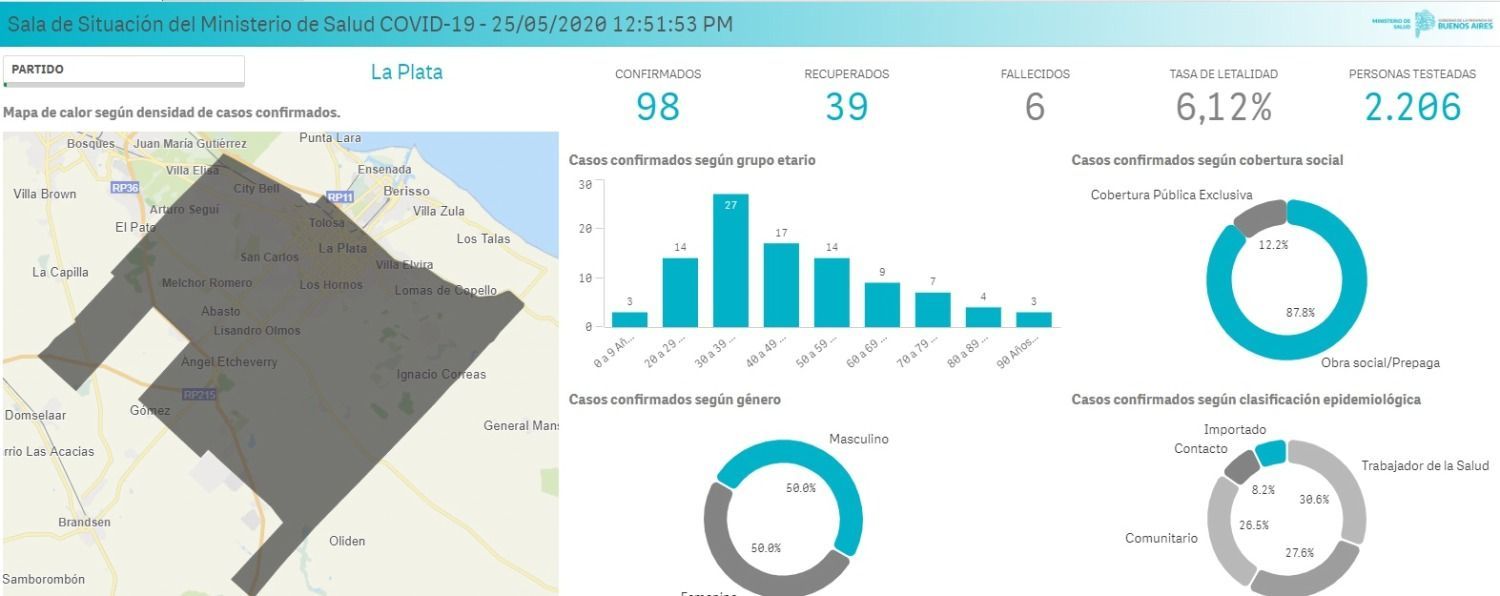Select the Importado segment in epidemiological donut
Viewport: 1500px width, 596px height.
pyautogui.click(x=1270, y=452)
